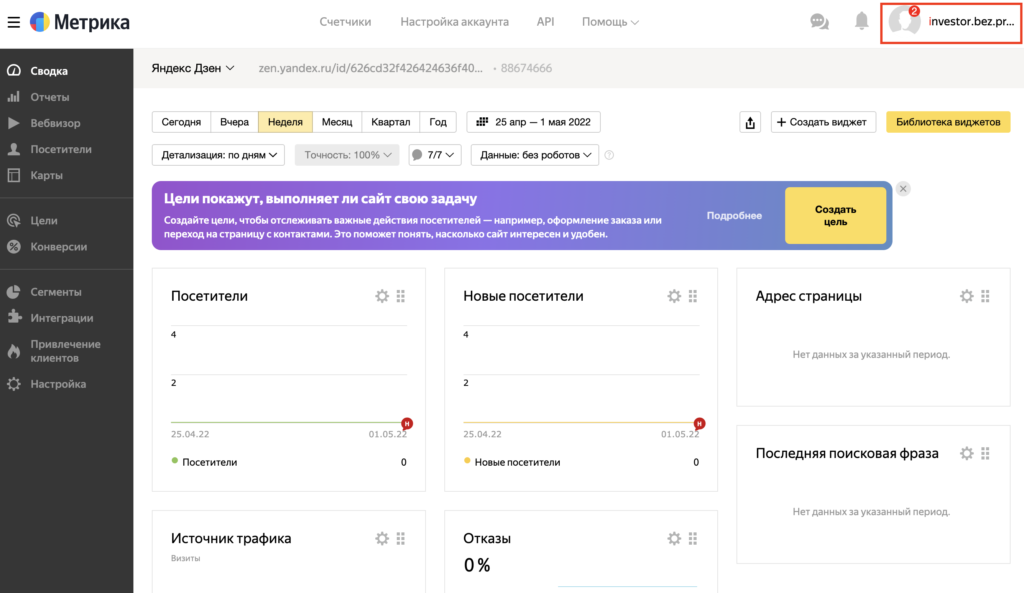
Task: Open the hamburger menu icon
Action: pyautogui.click(x=14, y=22)
